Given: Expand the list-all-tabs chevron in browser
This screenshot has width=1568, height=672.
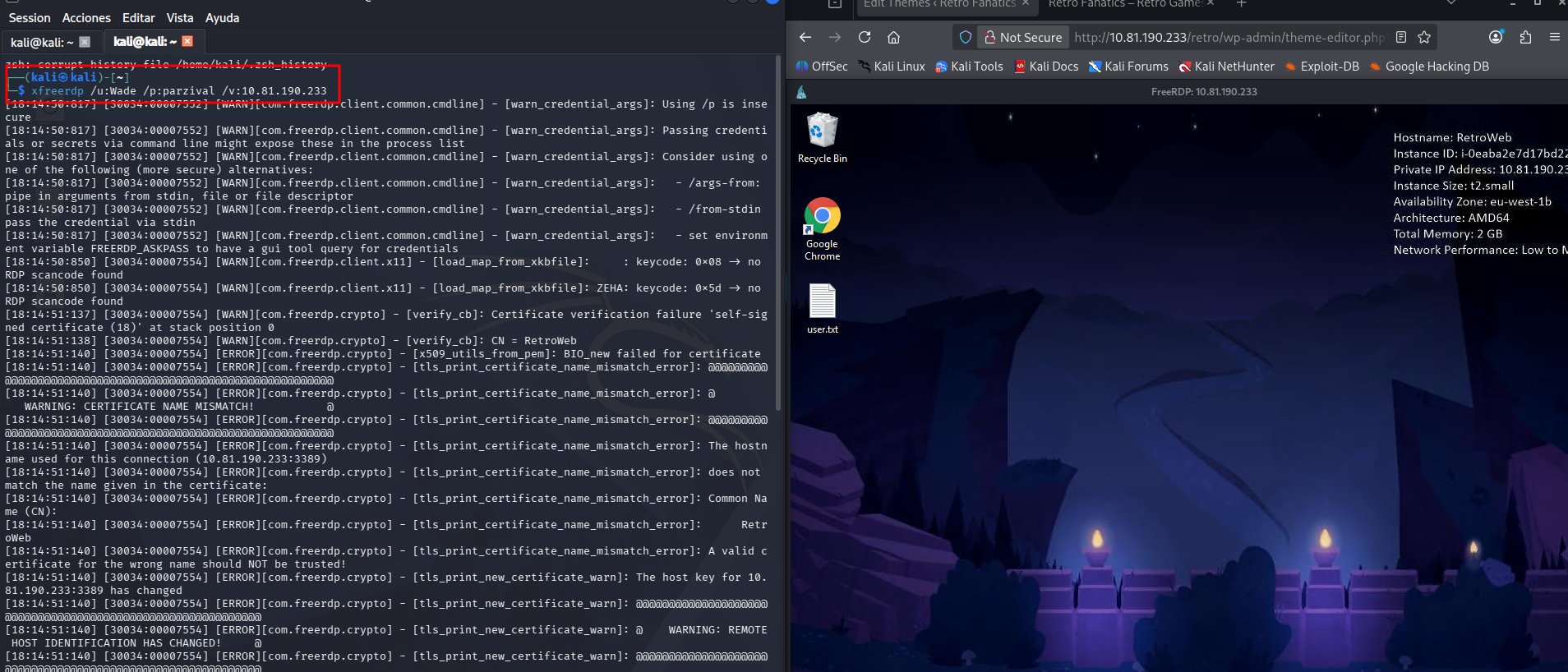Looking at the screenshot, I should 1451,3.
